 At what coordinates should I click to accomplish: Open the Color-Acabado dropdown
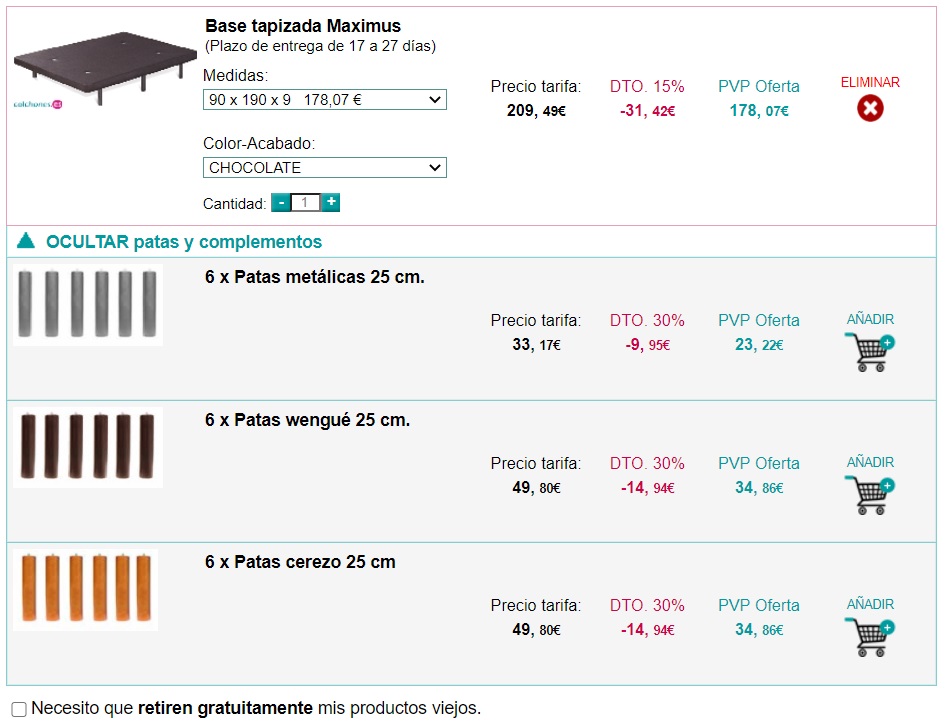(x=325, y=168)
